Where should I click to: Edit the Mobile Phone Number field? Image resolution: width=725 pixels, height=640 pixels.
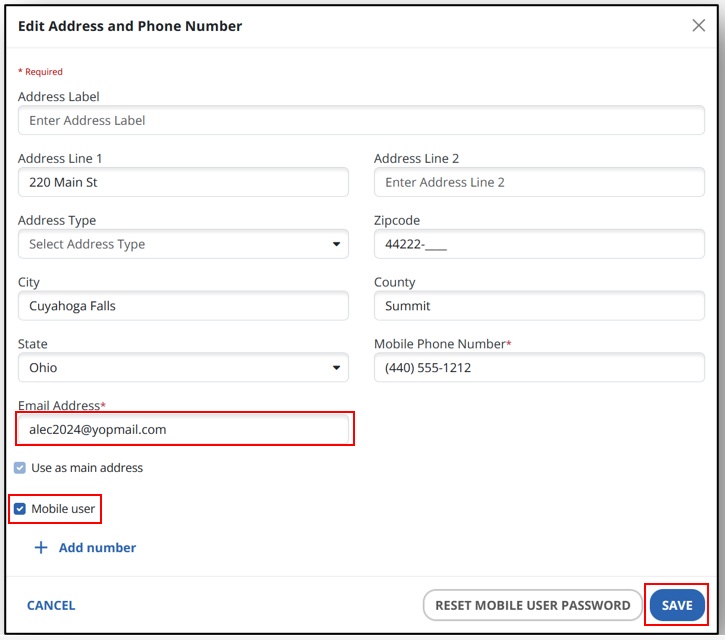tap(539, 368)
